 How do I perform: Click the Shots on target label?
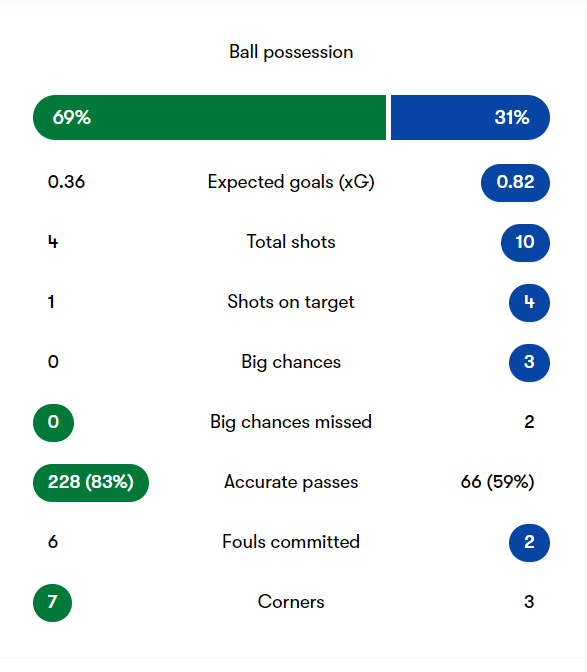click(291, 303)
